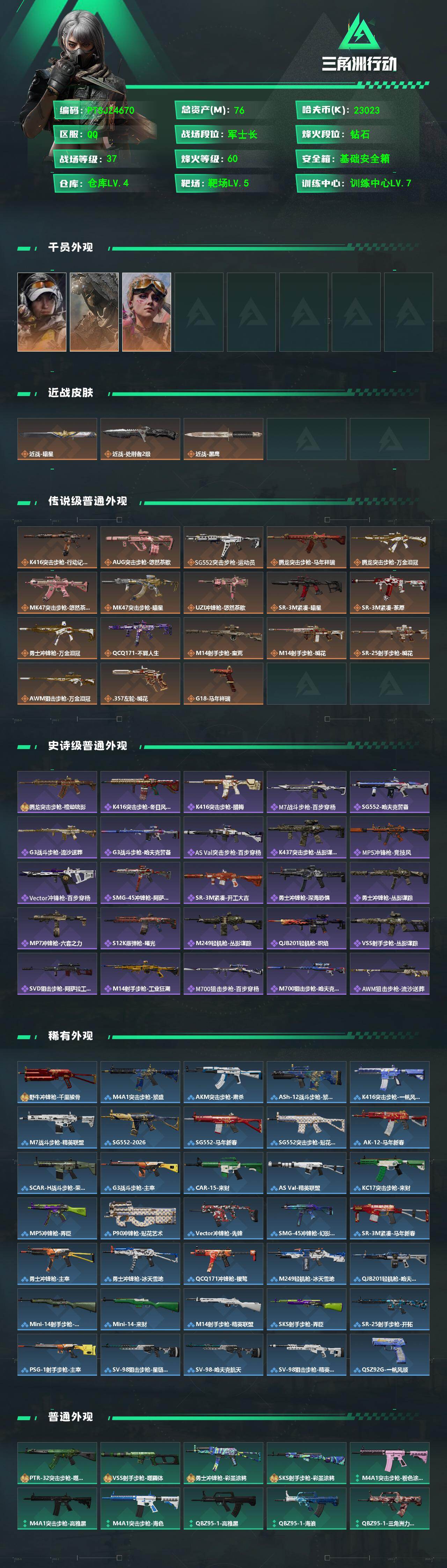Choose the AUG突击步枪 pink legendary skin
447x1568 pixels.
point(140,547)
